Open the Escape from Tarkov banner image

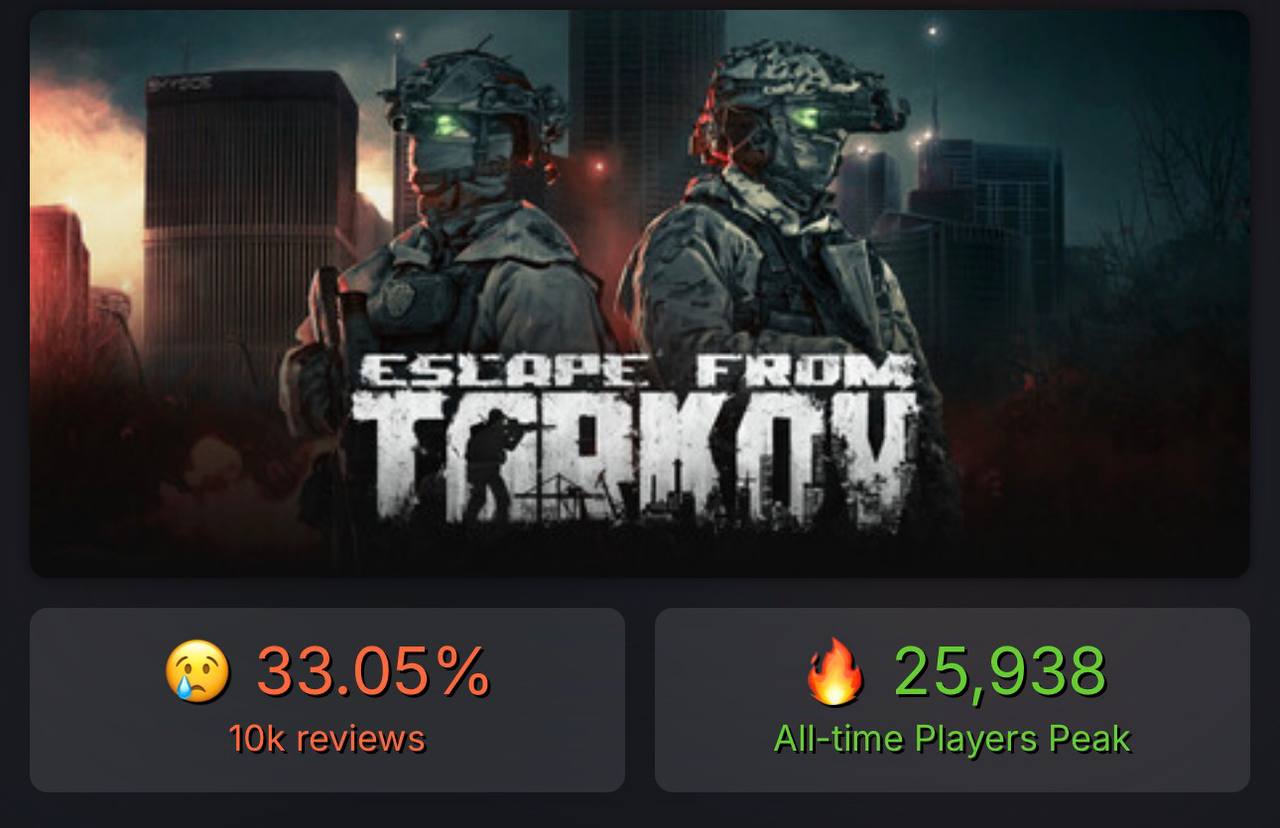pos(640,294)
